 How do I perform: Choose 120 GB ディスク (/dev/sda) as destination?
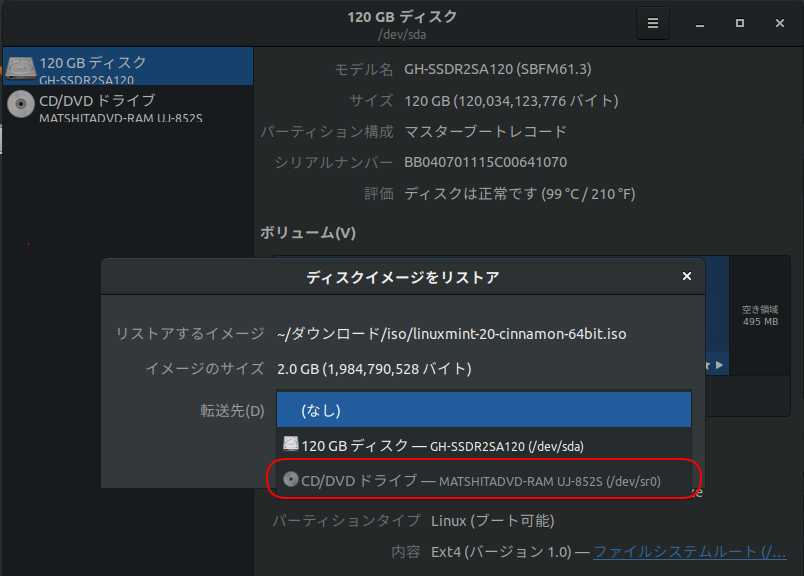tap(484, 445)
